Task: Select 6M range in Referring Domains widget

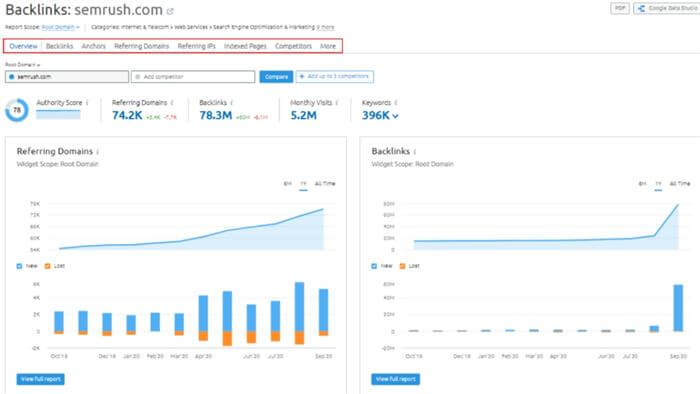Action: tap(288, 184)
